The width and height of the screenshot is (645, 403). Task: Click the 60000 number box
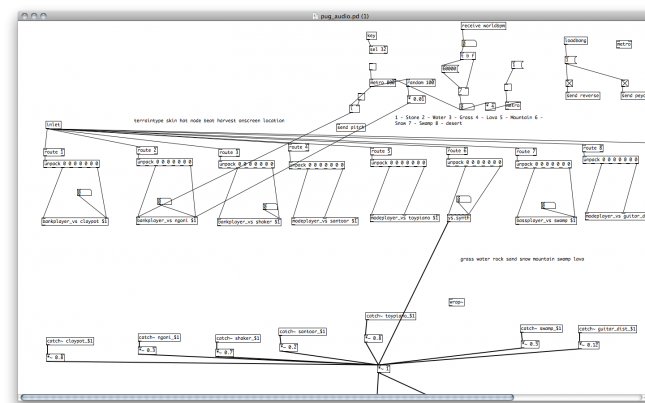click(x=450, y=69)
